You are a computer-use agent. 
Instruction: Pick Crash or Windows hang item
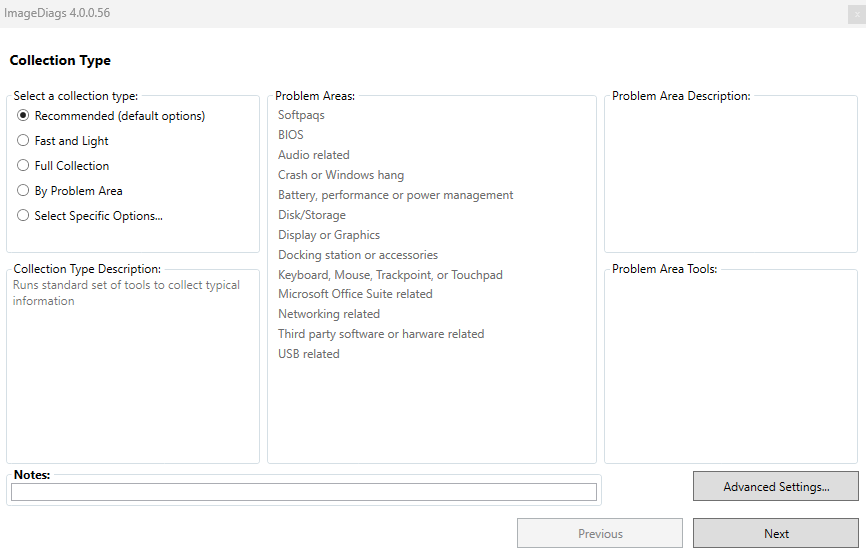pyautogui.click(x=341, y=175)
